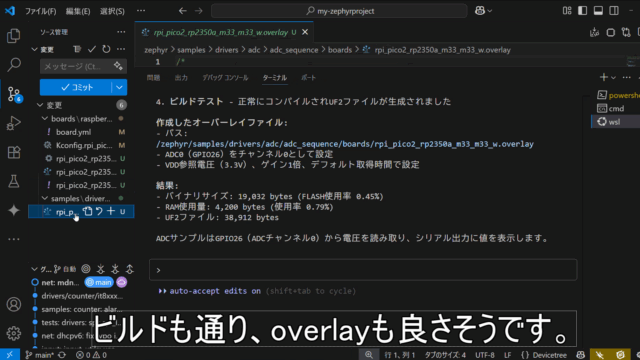Open the Extensions view icon
The image size is (640, 360).
click(13, 152)
